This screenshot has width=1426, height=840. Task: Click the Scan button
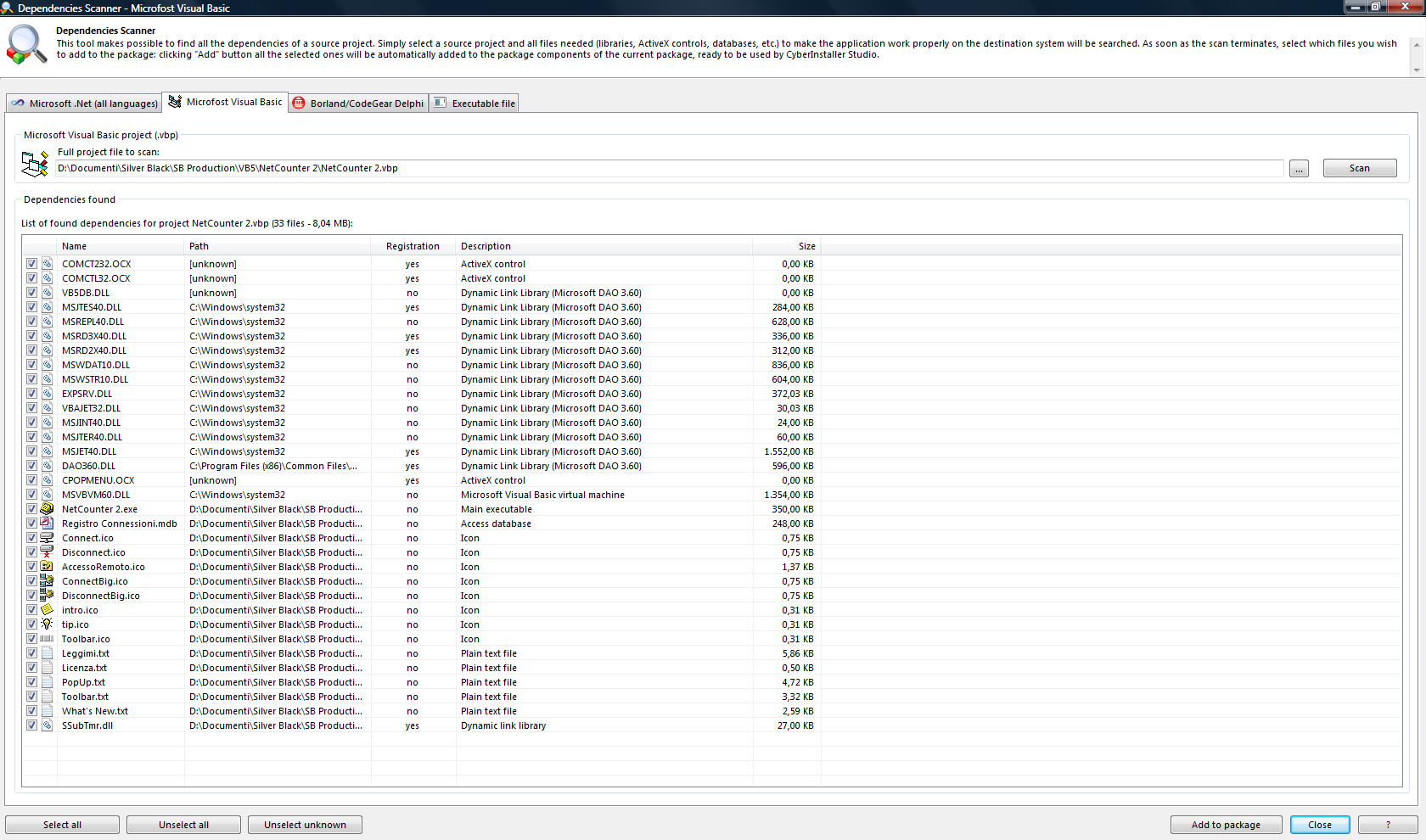click(1359, 168)
